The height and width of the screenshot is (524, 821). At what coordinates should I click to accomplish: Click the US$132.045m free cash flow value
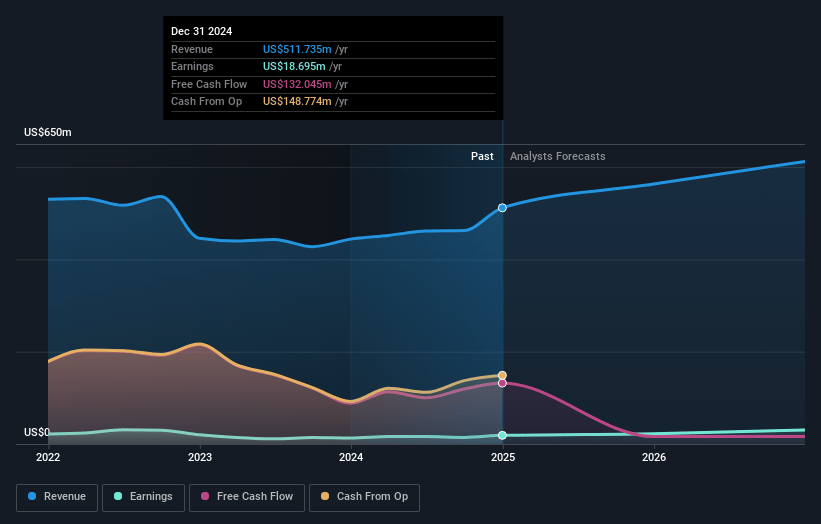click(297, 84)
